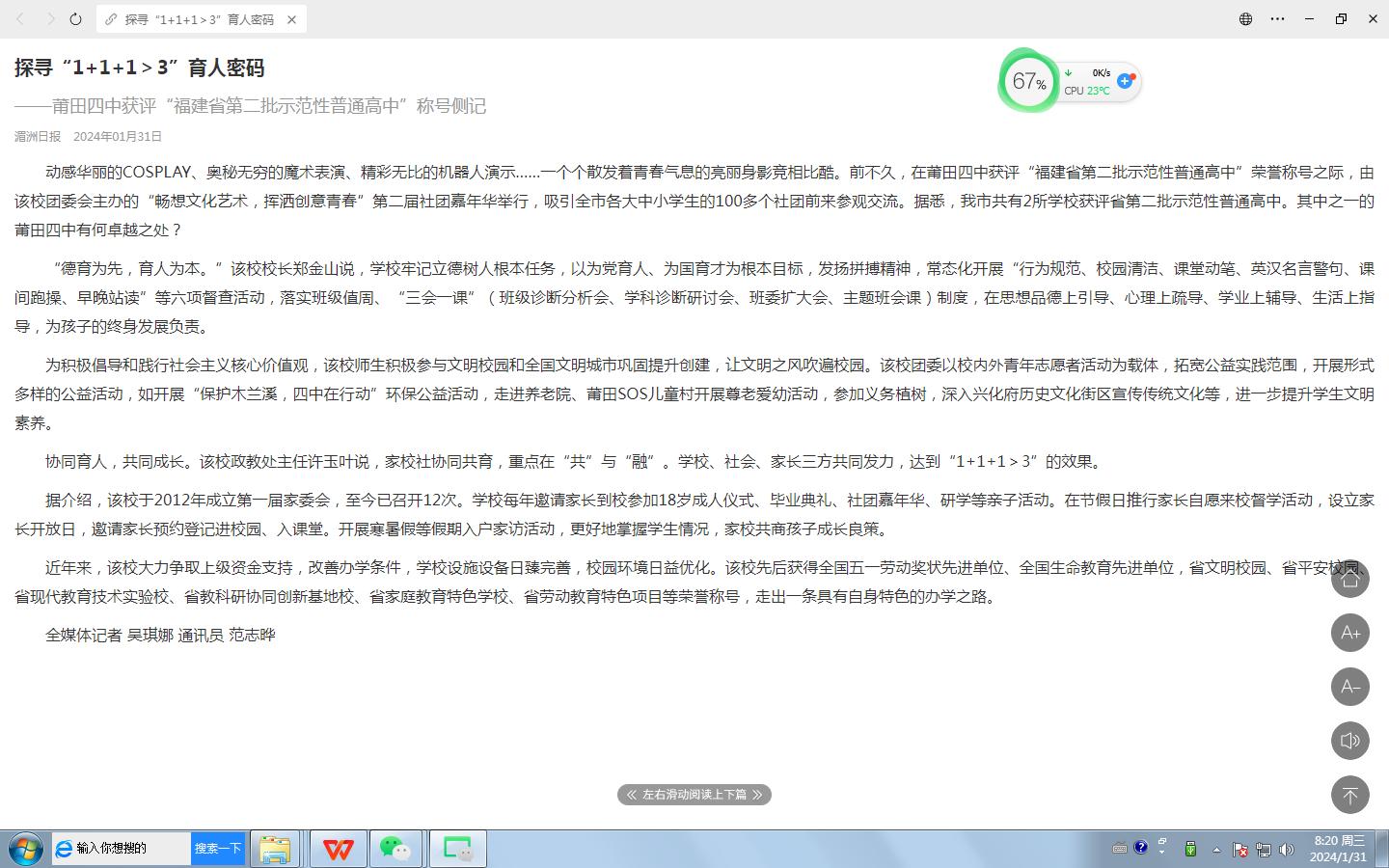Click the keyboard input icon in system tray
1389x868 pixels.
click(1119, 849)
